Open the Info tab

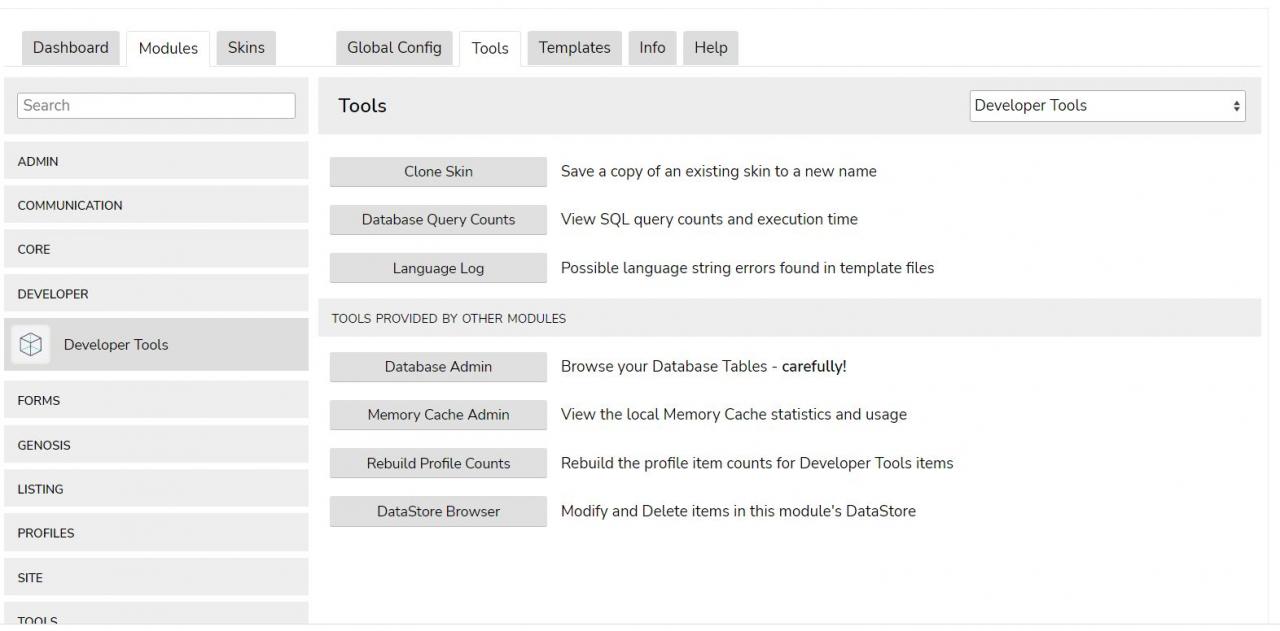(652, 48)
